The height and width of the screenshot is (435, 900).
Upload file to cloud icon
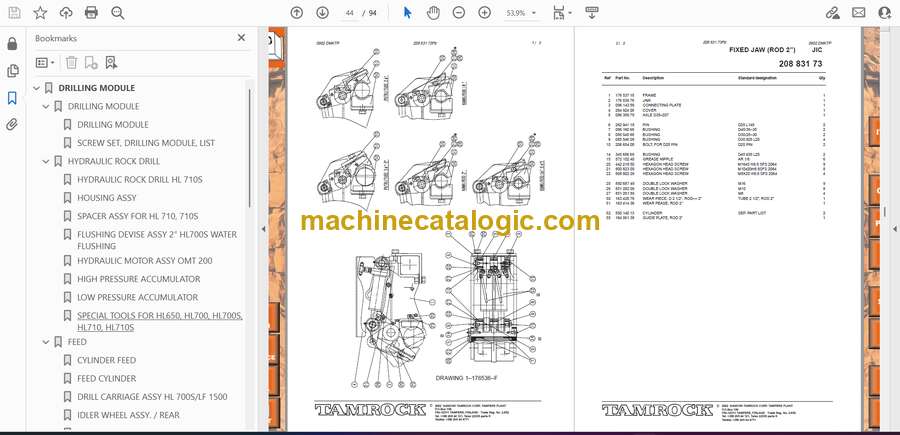click(x=66, y=13)
